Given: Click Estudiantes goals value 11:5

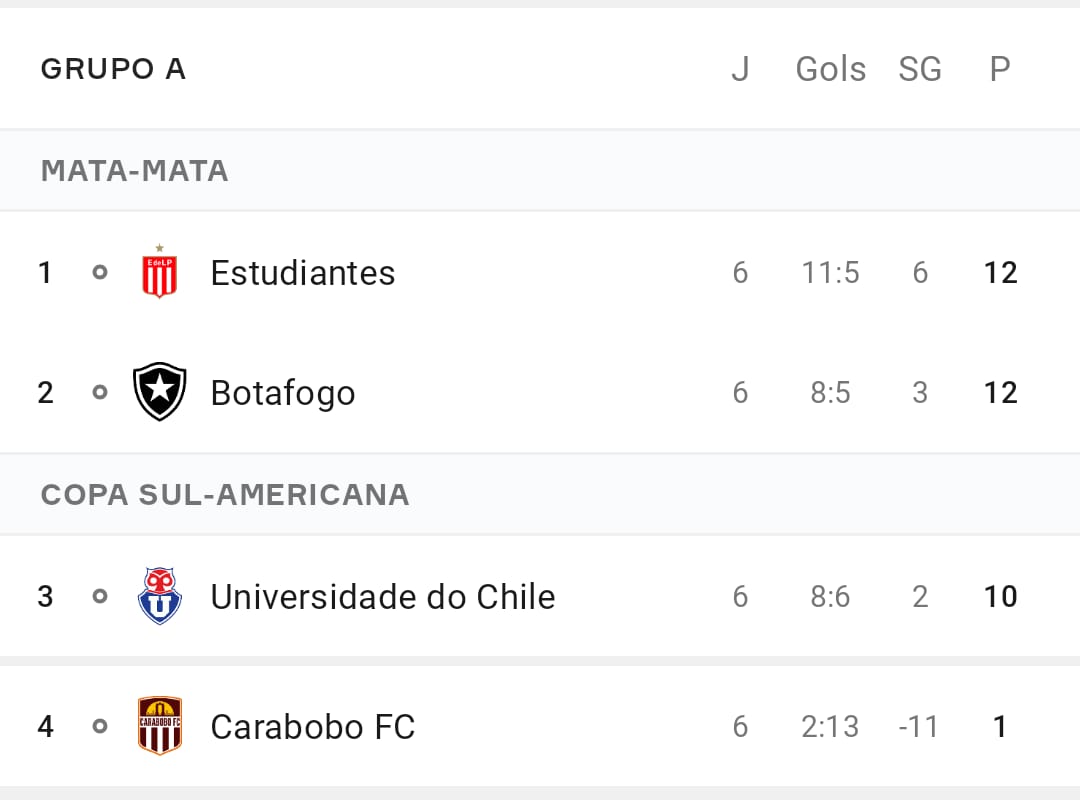Looking at the screenshot, I should (x=831, y=273).
